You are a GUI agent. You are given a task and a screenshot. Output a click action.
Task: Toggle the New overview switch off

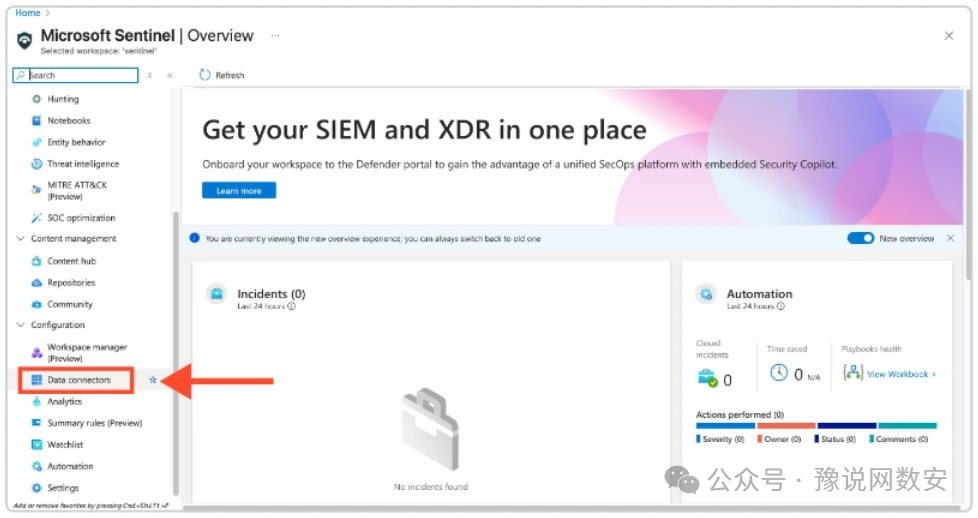coord(860,239)
